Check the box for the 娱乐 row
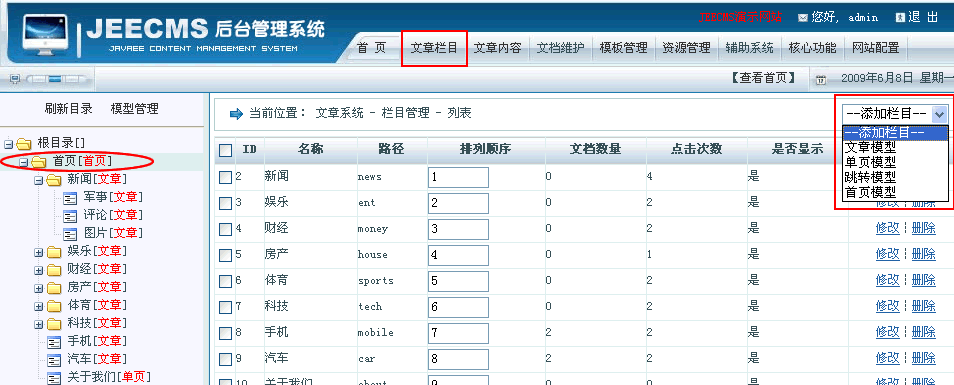 (225, 203)
